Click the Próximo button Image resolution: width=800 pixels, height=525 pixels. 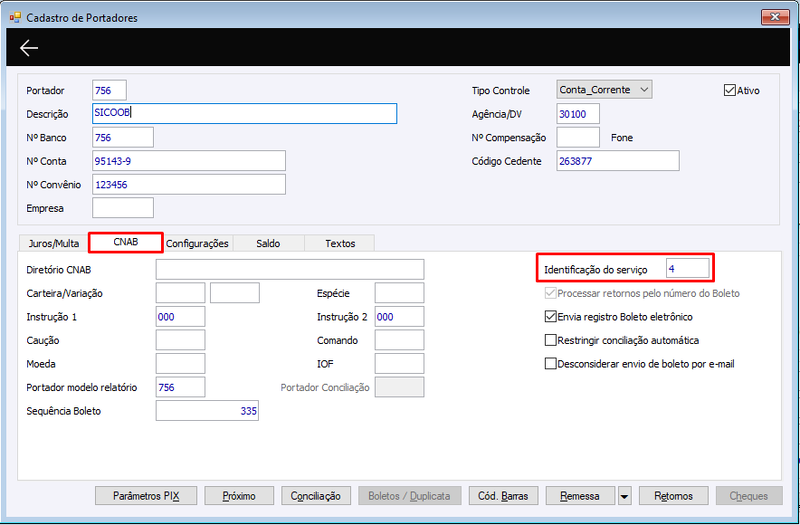(239, 496)
